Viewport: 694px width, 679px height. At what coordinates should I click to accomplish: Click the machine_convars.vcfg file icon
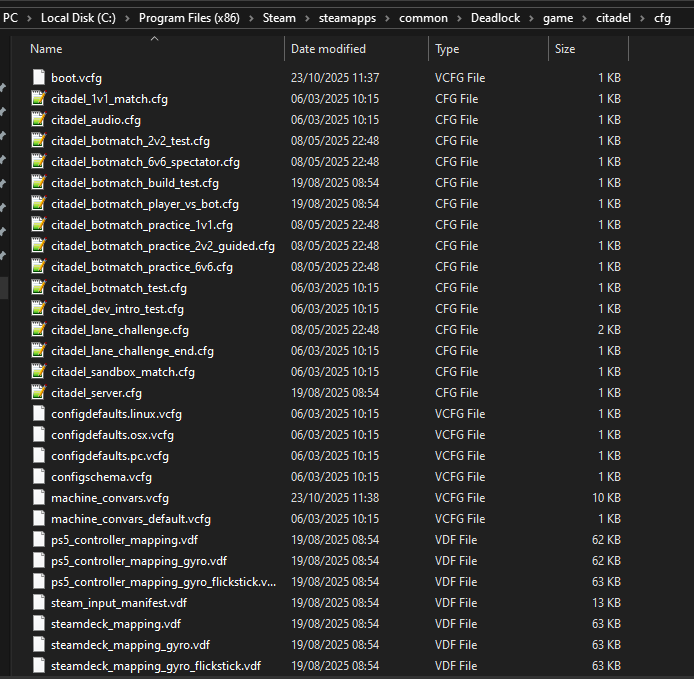(x=39, y=498)
